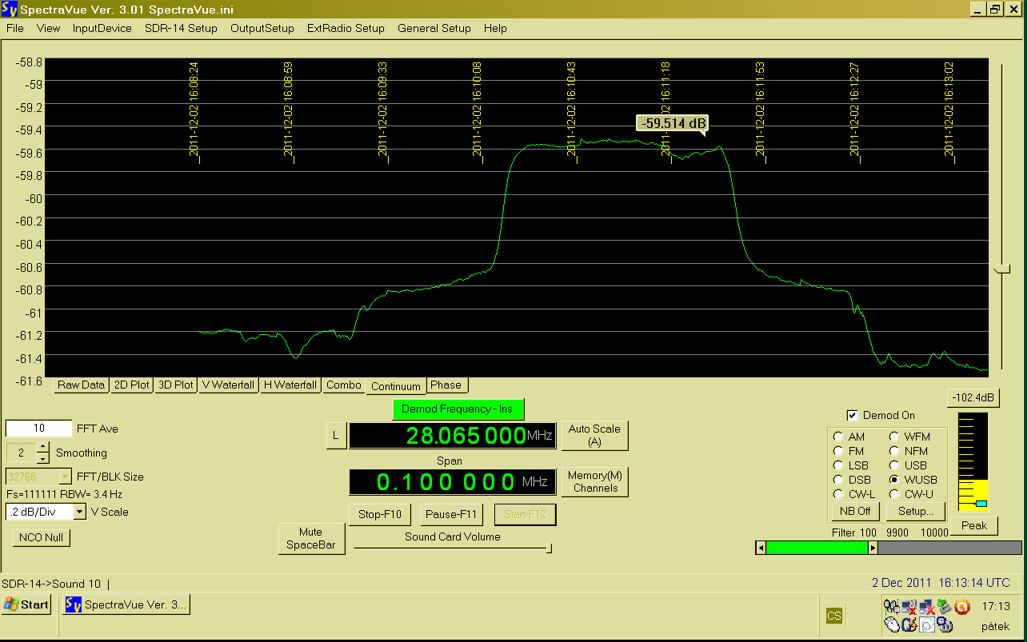This screenshot has height=642, width=1027.
Task: Open the File menu
Action: [x=14, y=28]
